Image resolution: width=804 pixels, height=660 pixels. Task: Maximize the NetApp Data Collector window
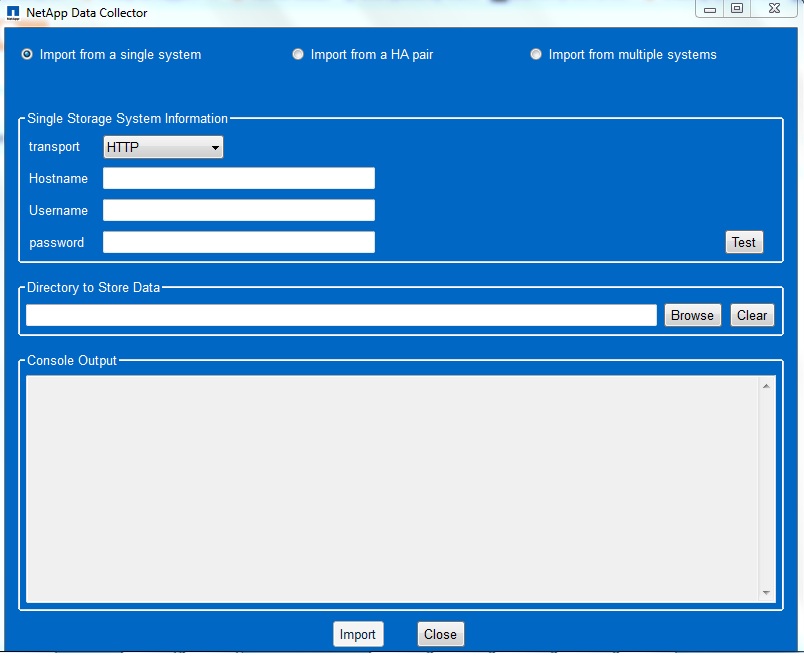pos(737,9)
